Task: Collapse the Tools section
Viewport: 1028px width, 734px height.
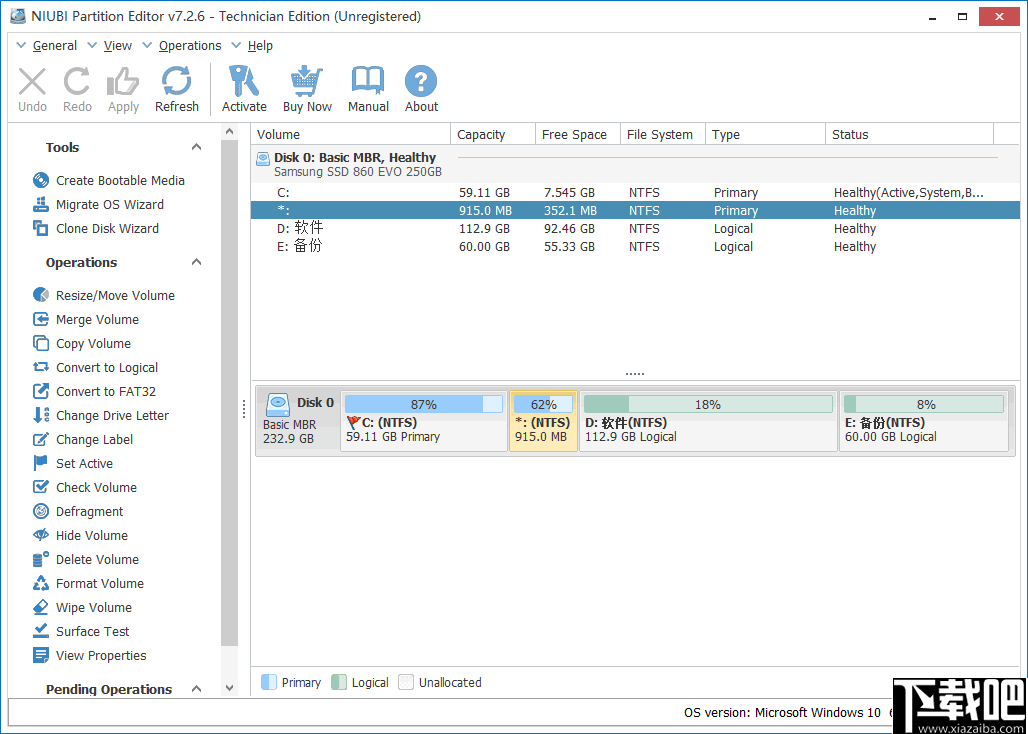Action: tap(196, 146)
